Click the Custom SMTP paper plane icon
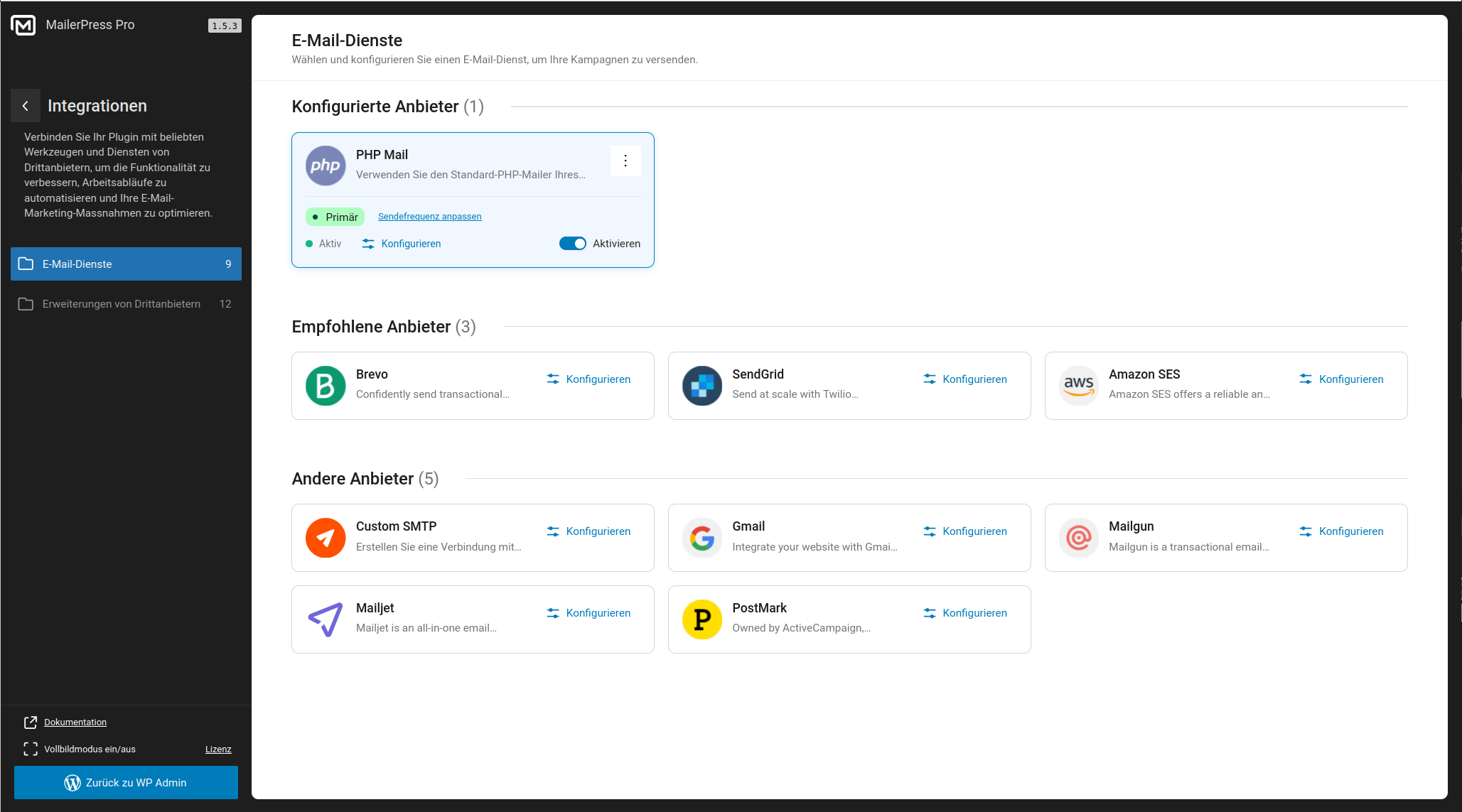This screenshot has height=812, width=1462. pyautogui.click(x=326, y=538)
